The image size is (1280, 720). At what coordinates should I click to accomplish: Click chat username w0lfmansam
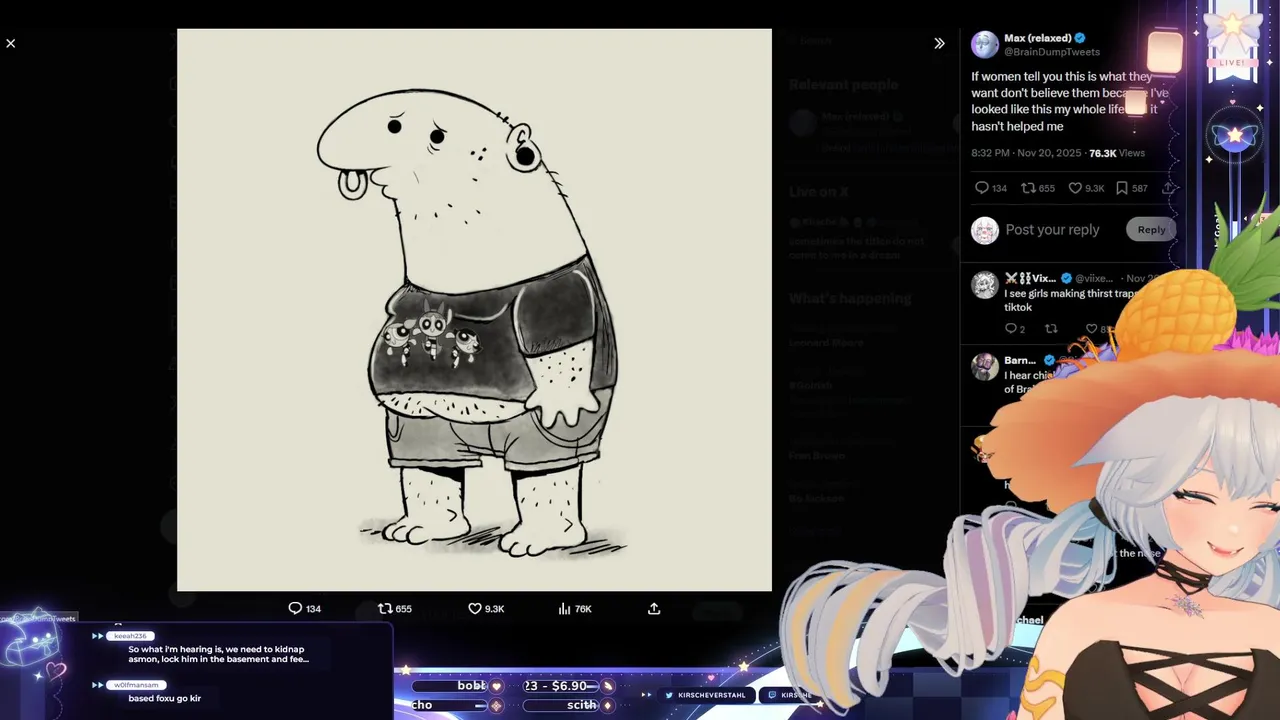pos(136,685)
